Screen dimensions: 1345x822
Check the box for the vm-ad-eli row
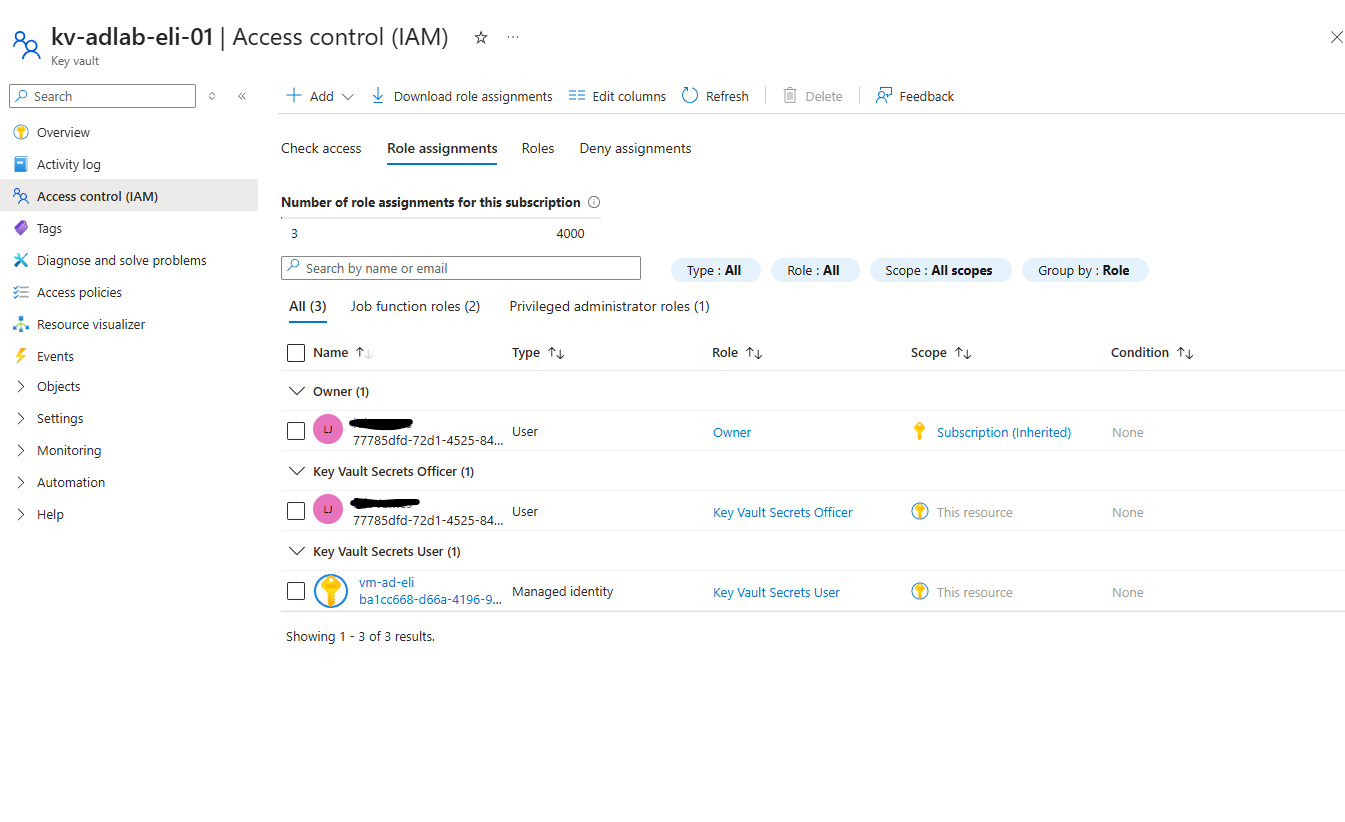click(296, 591)
